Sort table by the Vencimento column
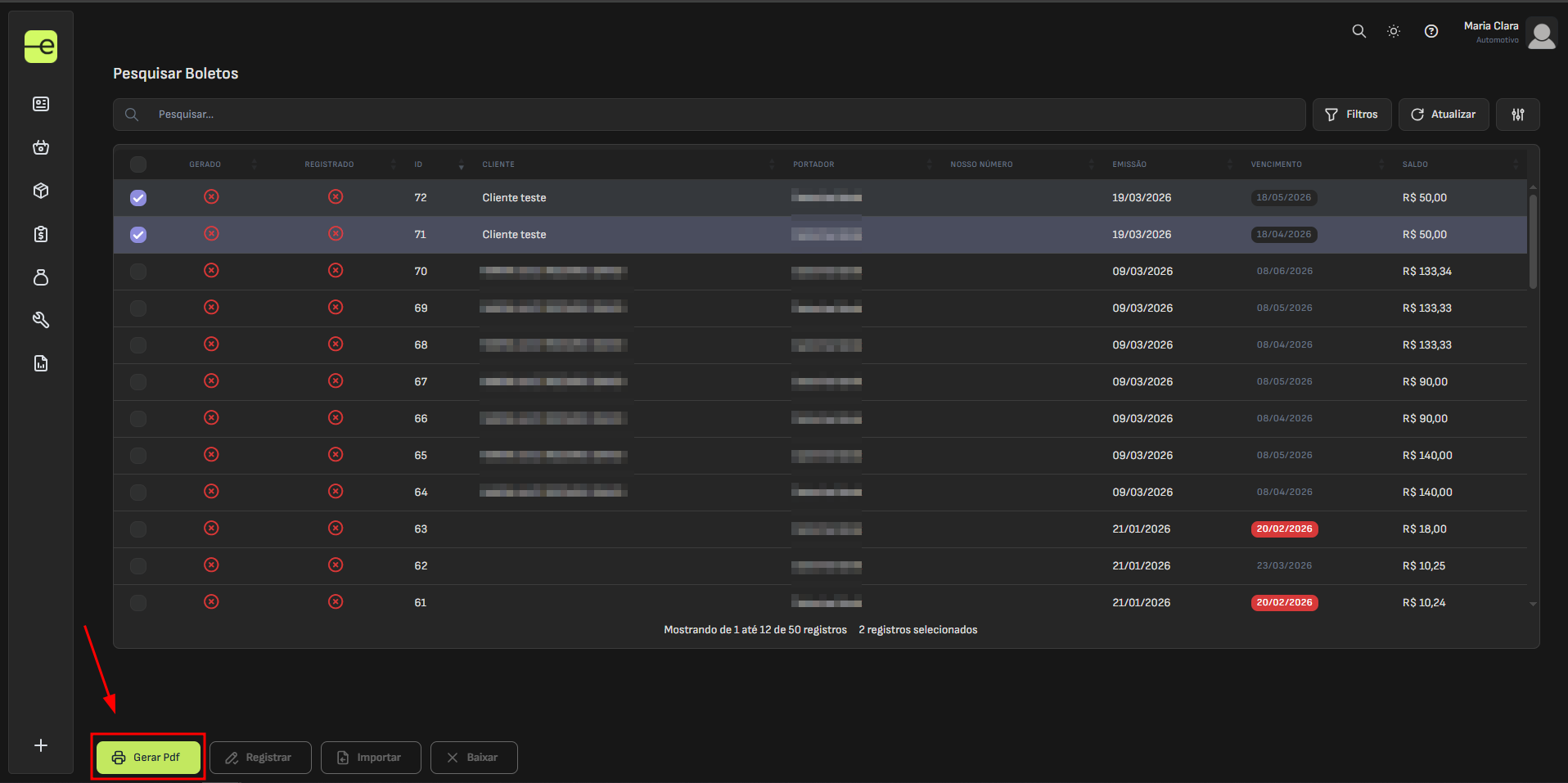Viewport: 1568px width, 783px height. (1276, 164)
